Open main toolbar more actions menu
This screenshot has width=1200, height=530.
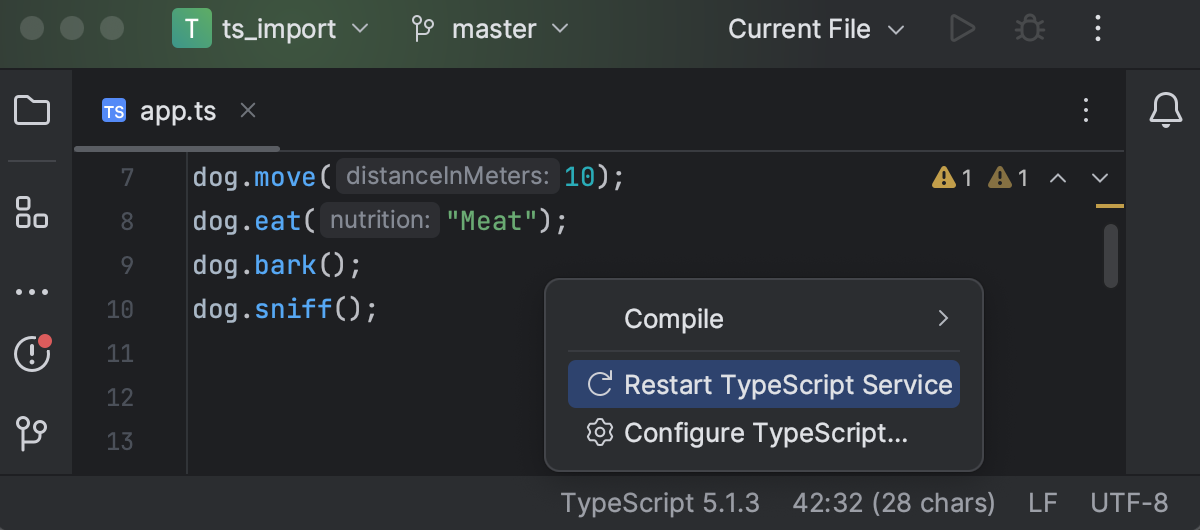tap(1098, 29)
